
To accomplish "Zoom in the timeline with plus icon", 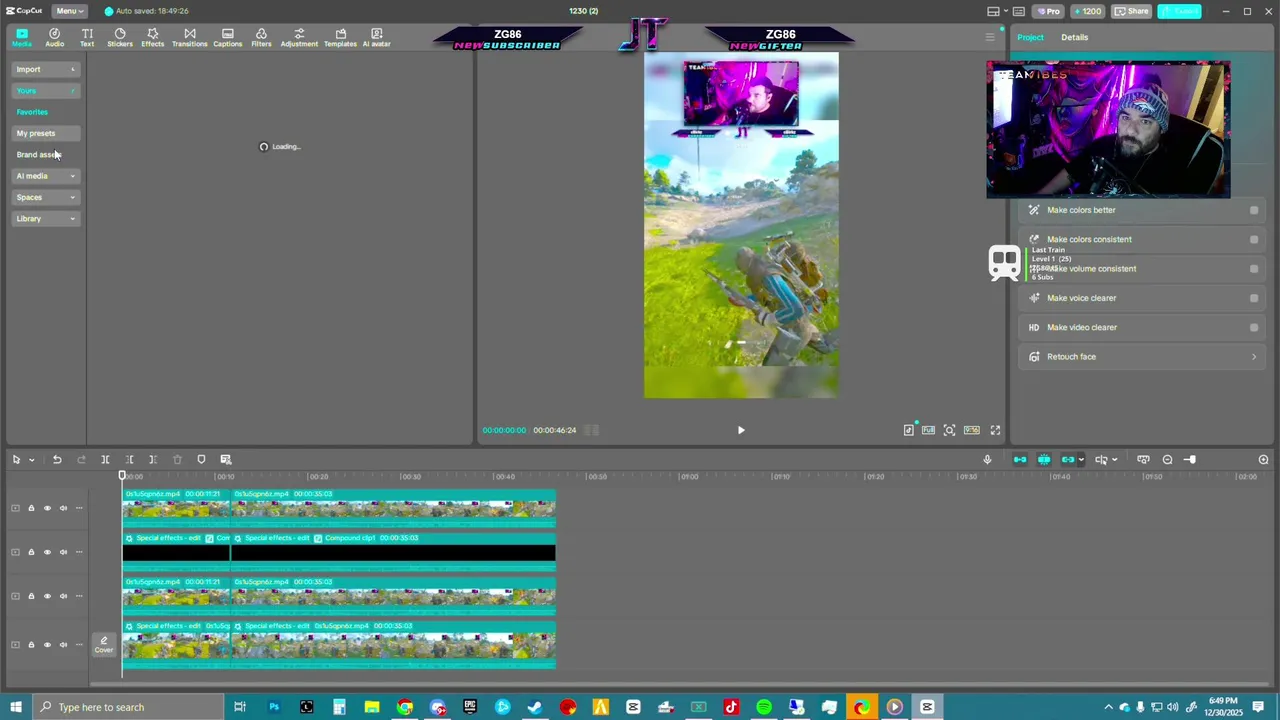I will pos(1263,459).
